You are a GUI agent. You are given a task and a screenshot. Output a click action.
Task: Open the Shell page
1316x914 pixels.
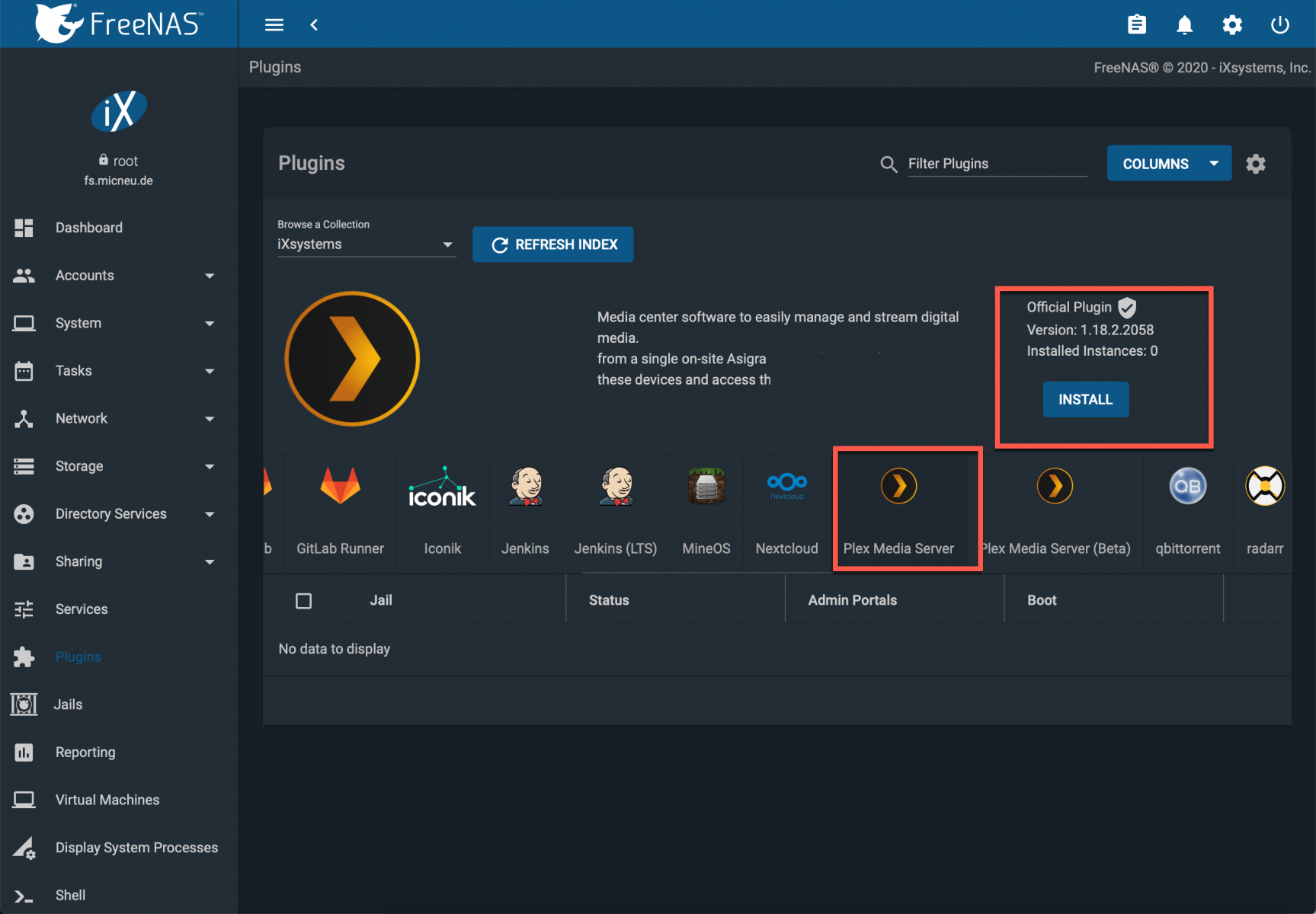70,895
